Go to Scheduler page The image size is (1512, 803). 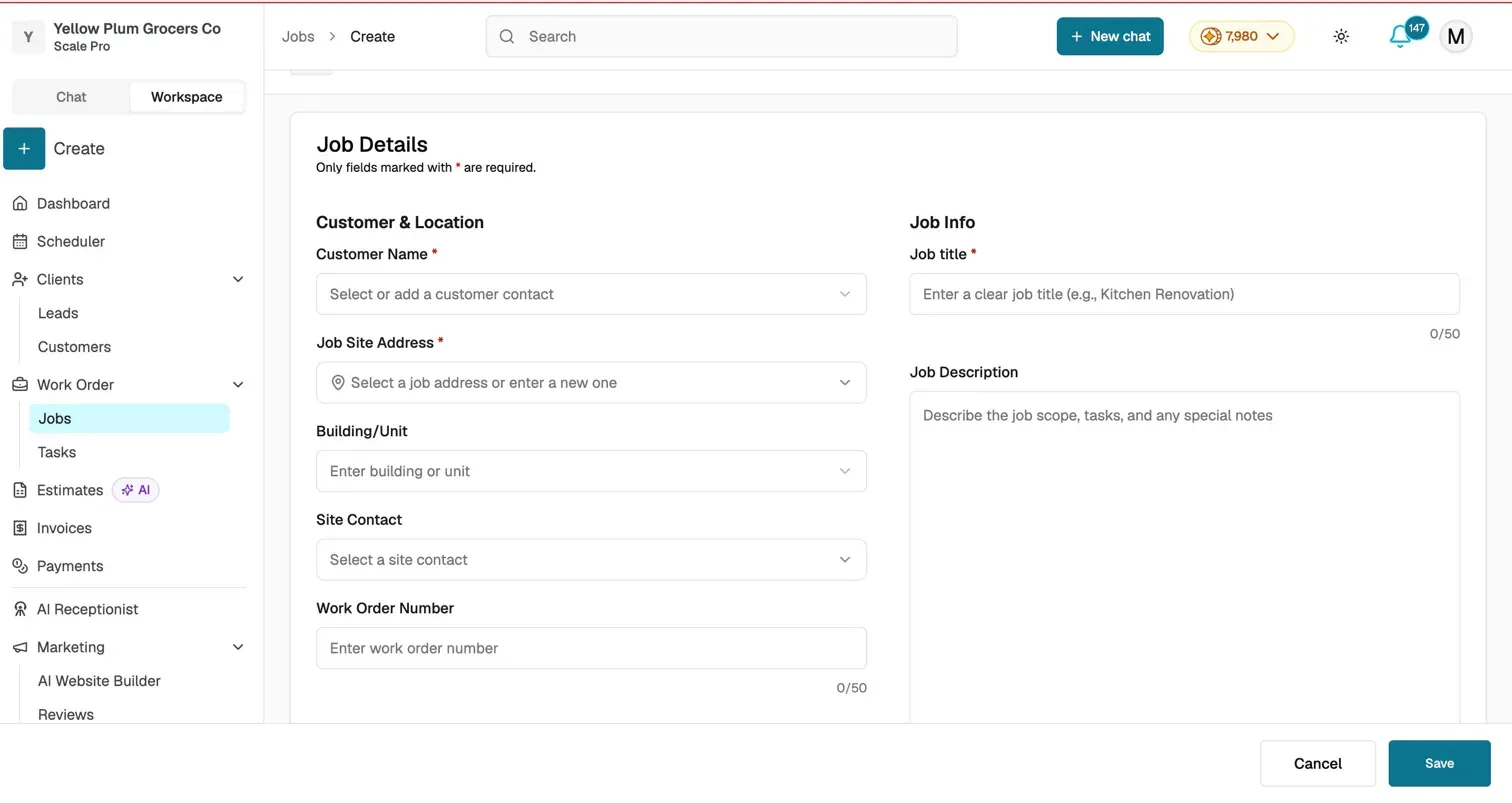pyautogui.click(x=70, y=242)
